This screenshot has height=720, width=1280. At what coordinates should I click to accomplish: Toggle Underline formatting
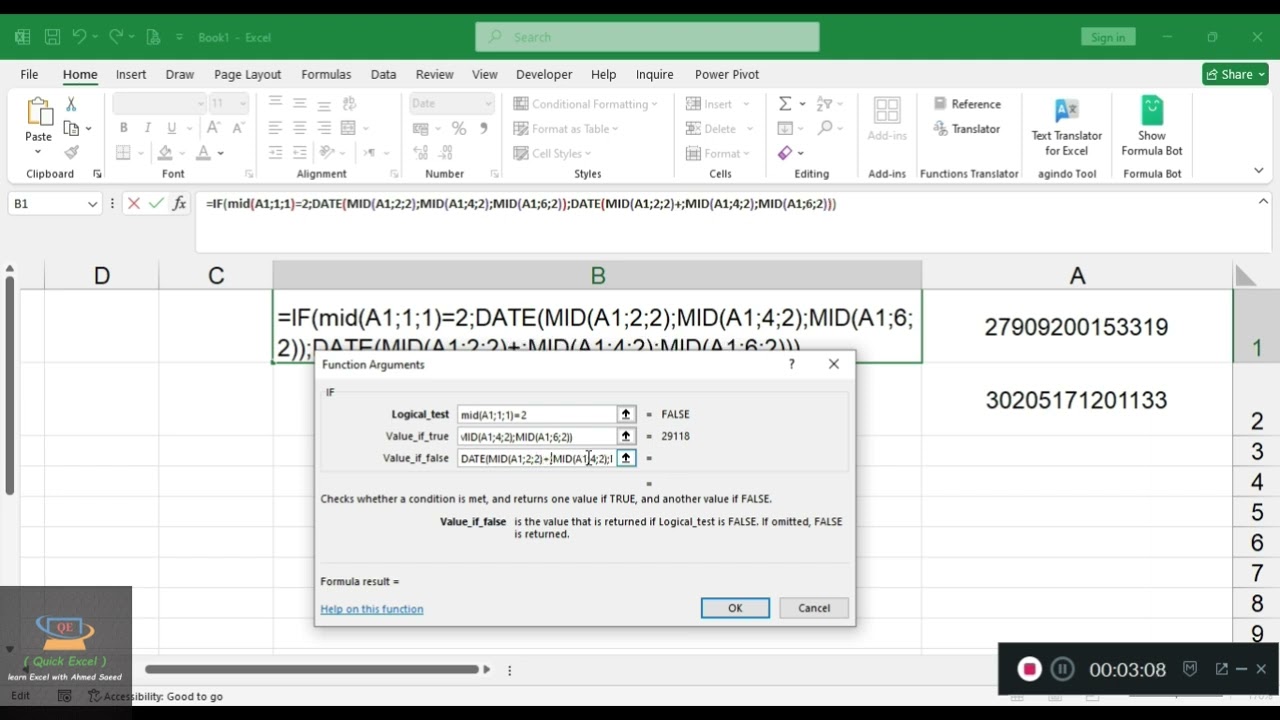tap(172, 128)
